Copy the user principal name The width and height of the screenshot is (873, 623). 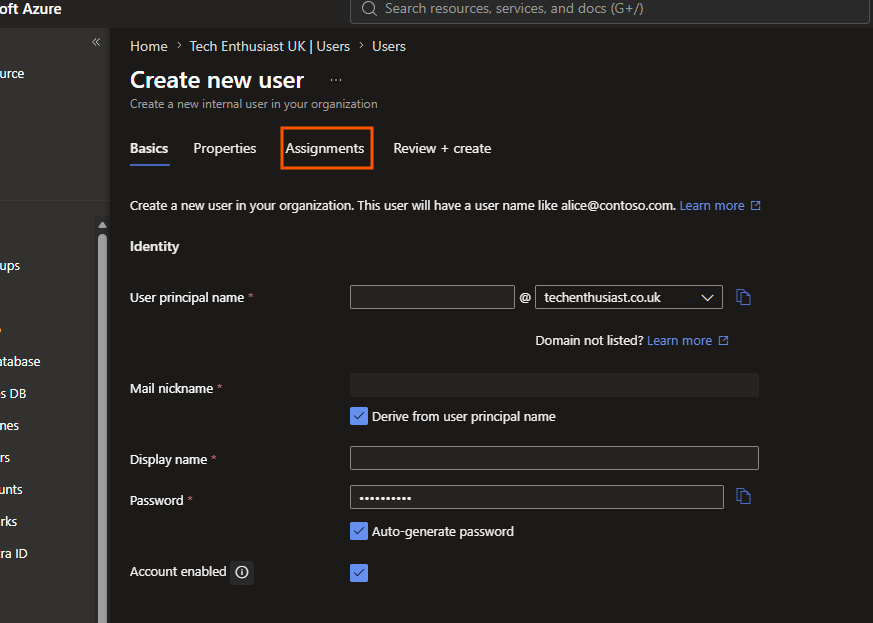[743, 297]
